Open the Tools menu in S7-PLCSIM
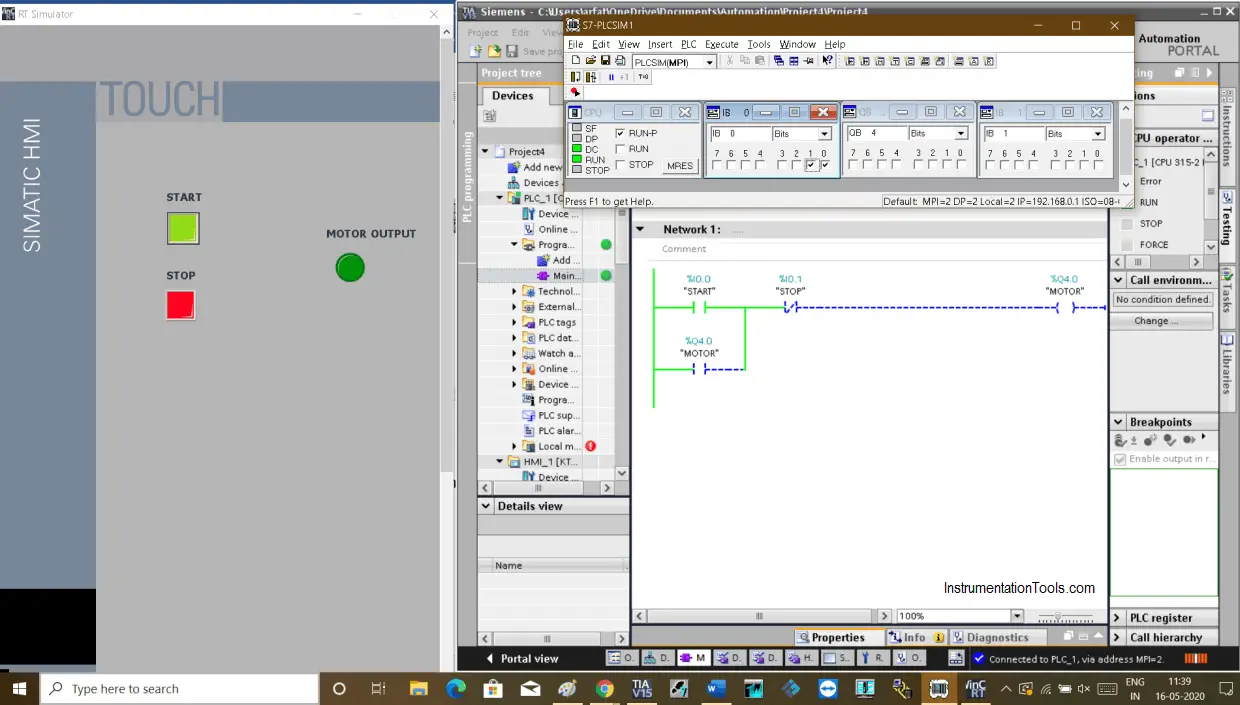The image size is (1240, 705). 759,44
